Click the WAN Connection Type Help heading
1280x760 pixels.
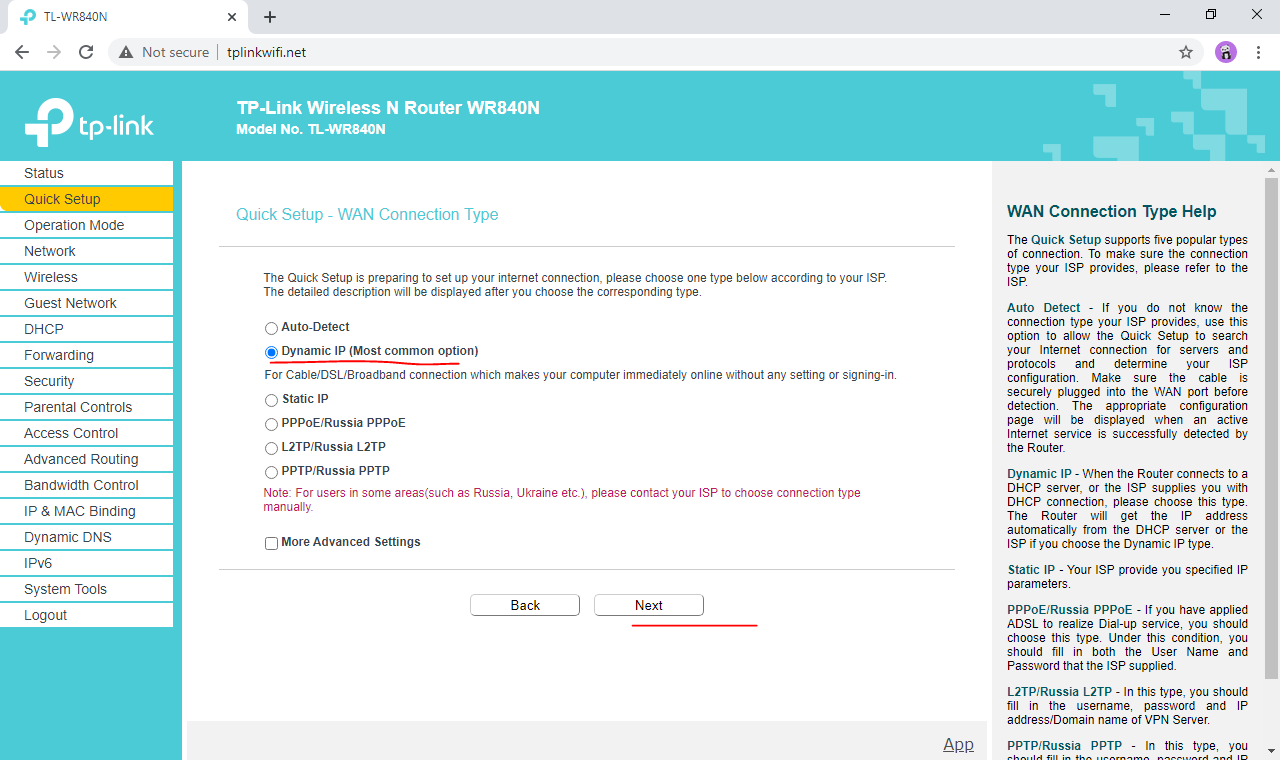pos(1112,211)
